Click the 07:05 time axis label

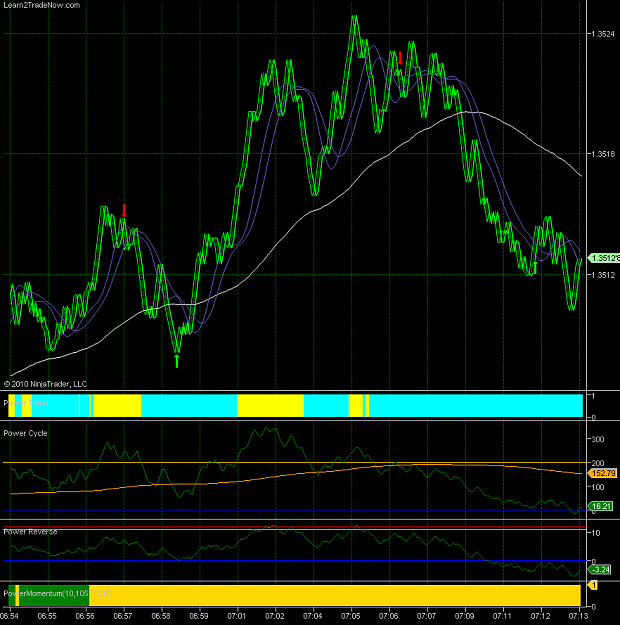coord(350,616)
